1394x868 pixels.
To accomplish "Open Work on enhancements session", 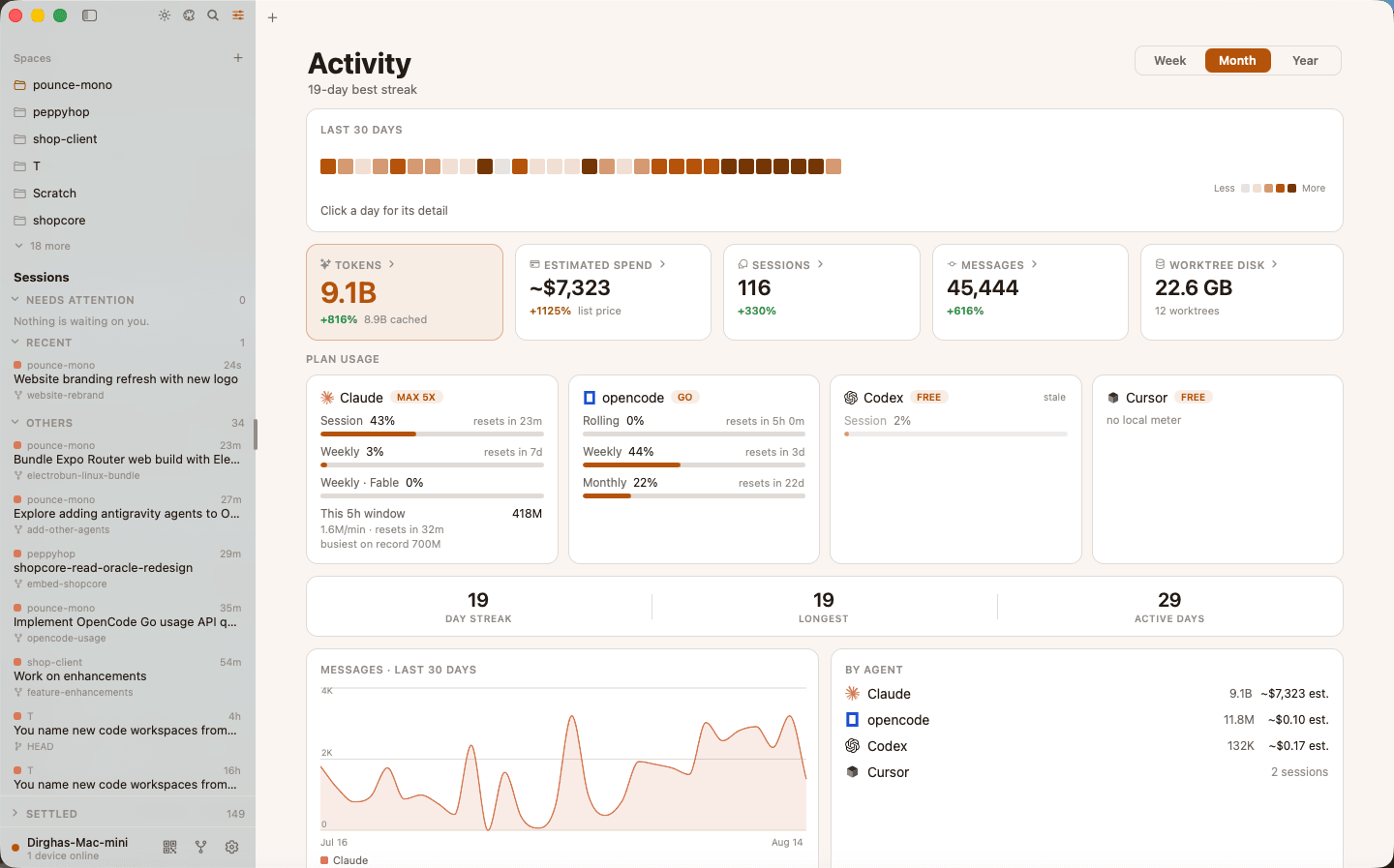I will point(128,676).
